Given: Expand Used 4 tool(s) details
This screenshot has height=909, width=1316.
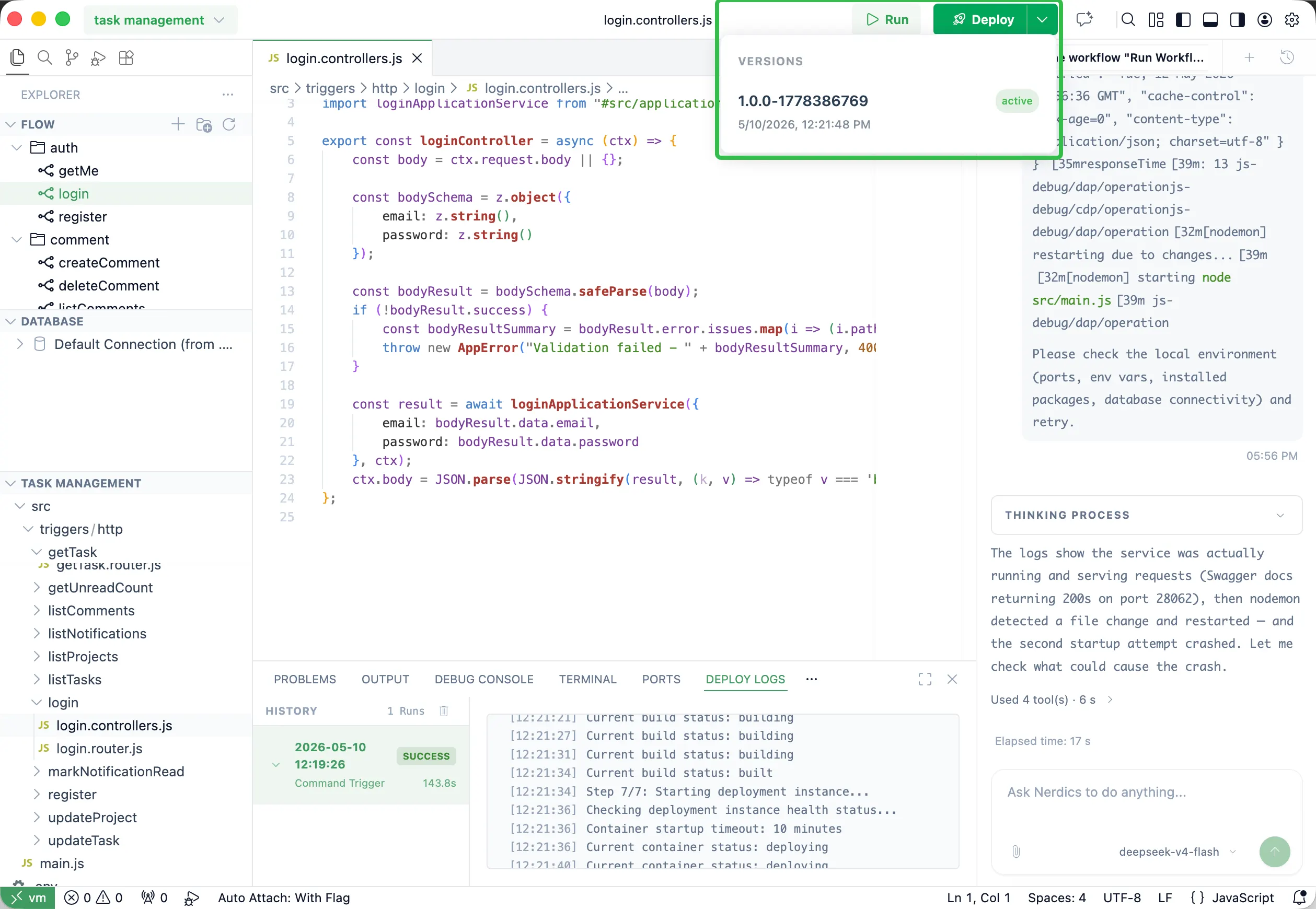Looking at the screenshot, I should point(1051,700).
